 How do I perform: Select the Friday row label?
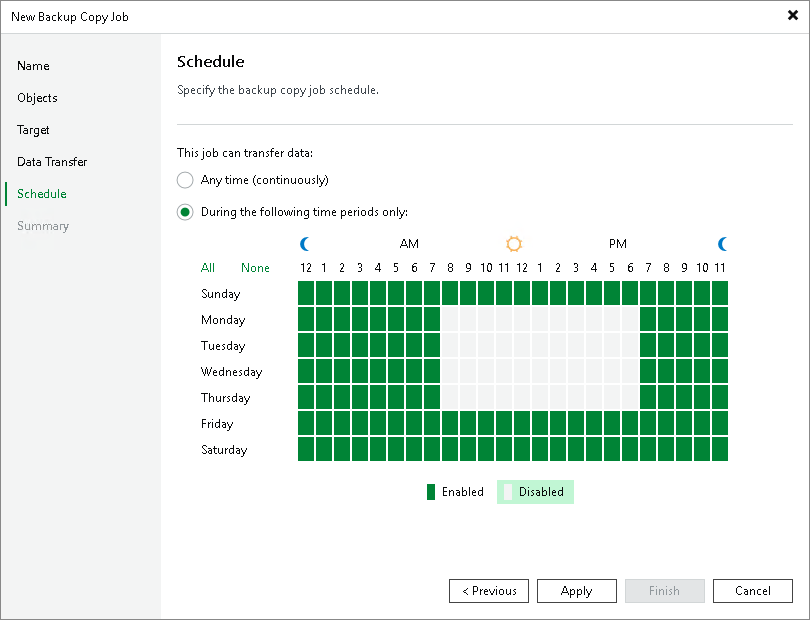217,424
